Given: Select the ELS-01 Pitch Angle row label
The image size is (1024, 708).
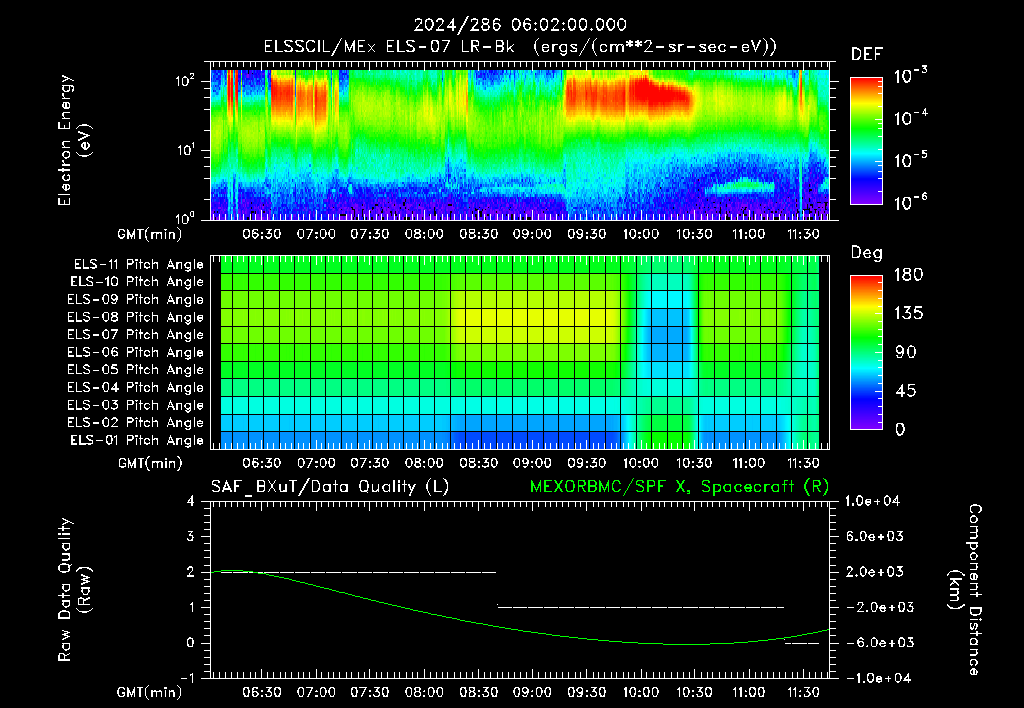Looking at the screenshot, I should [x=137, y=440].
